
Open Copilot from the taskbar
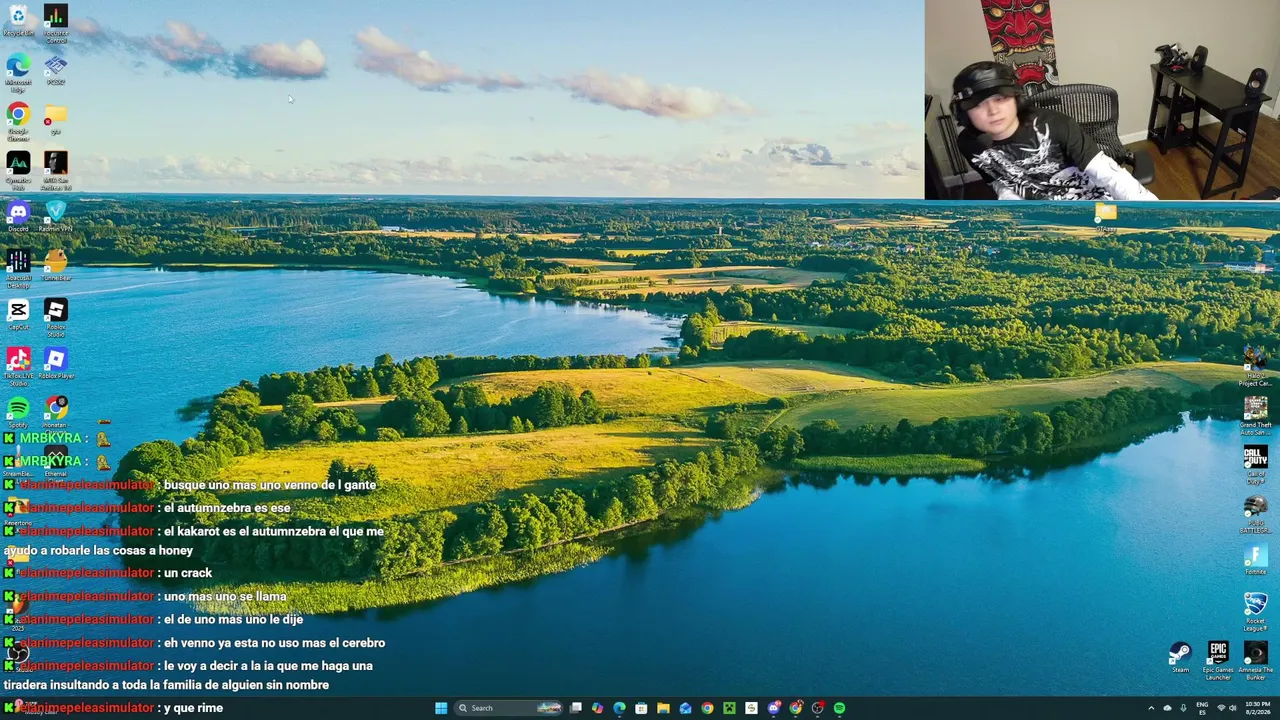(x=598, y=708)
